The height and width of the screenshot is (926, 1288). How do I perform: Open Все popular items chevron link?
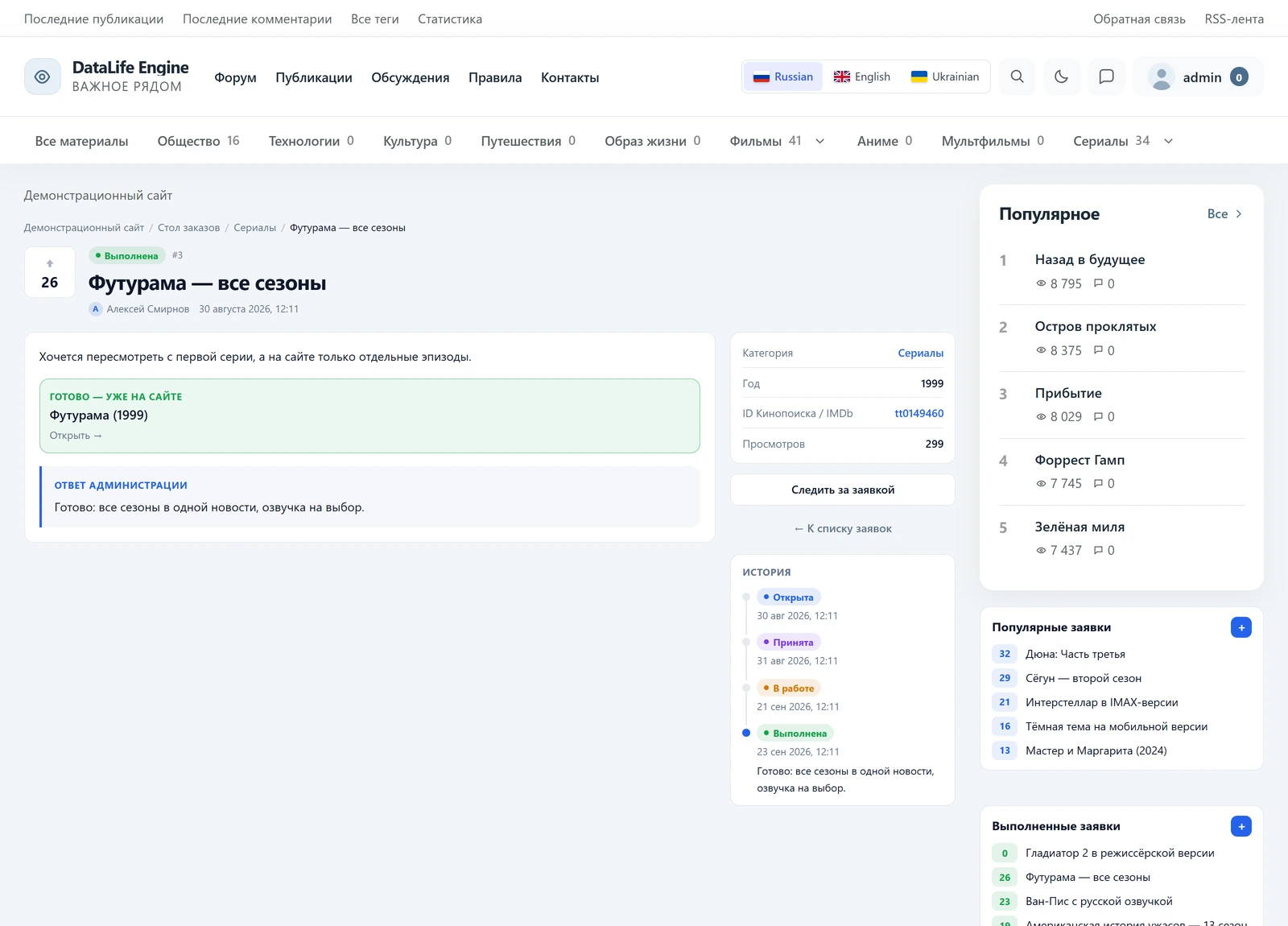tap(1225, 214)
